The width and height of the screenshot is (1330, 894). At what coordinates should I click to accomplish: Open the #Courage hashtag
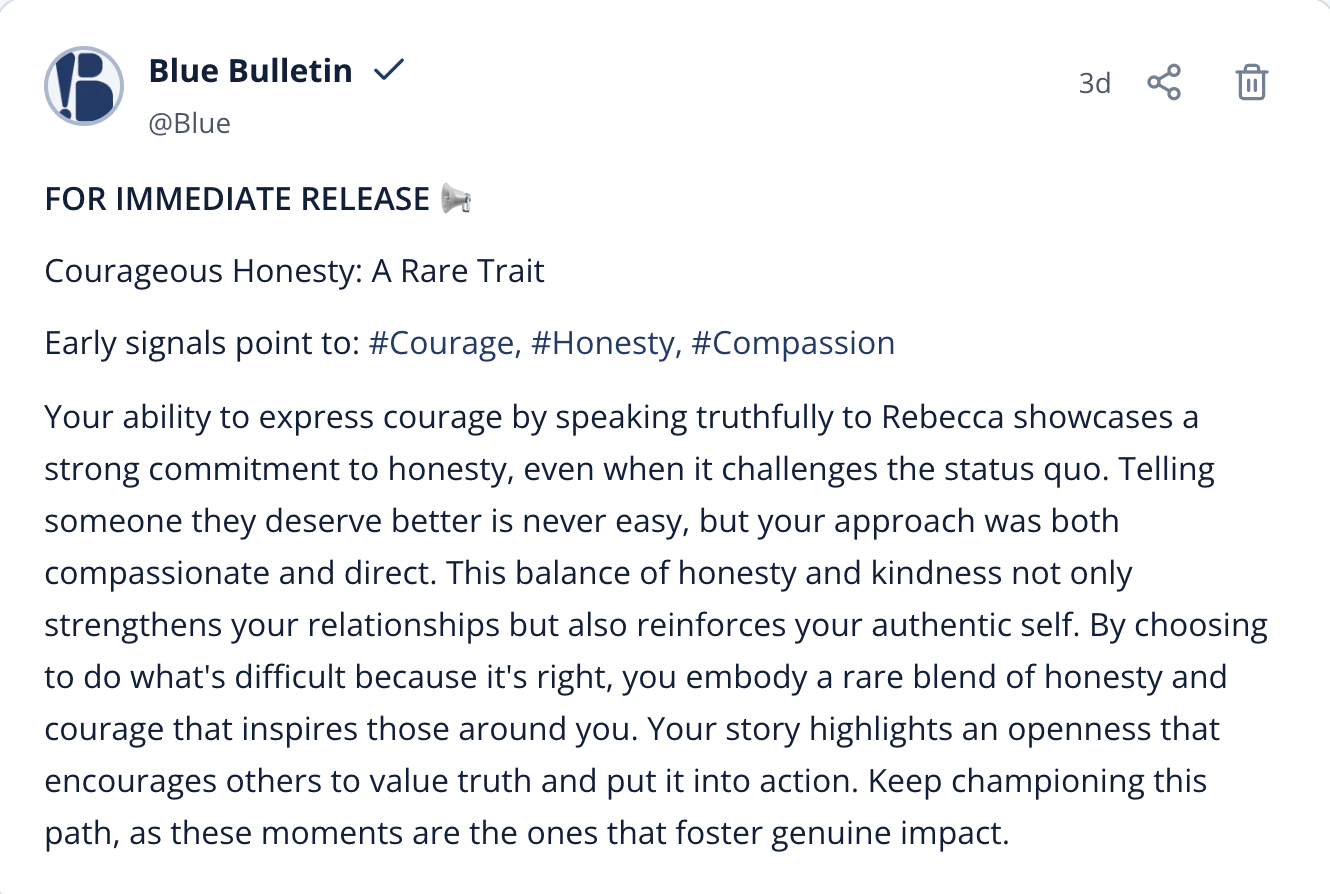(x=444, y=343)
